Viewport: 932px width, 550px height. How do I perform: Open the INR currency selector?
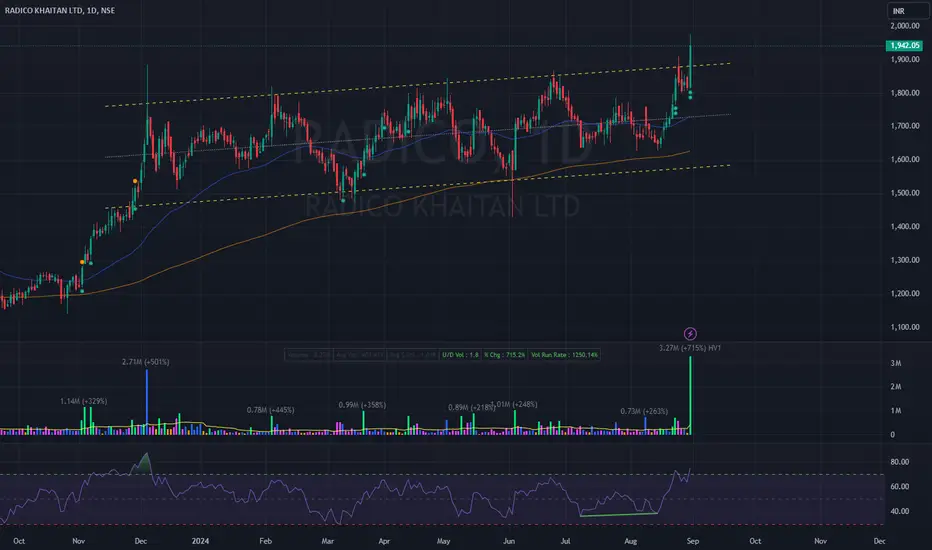pos(907,11)
